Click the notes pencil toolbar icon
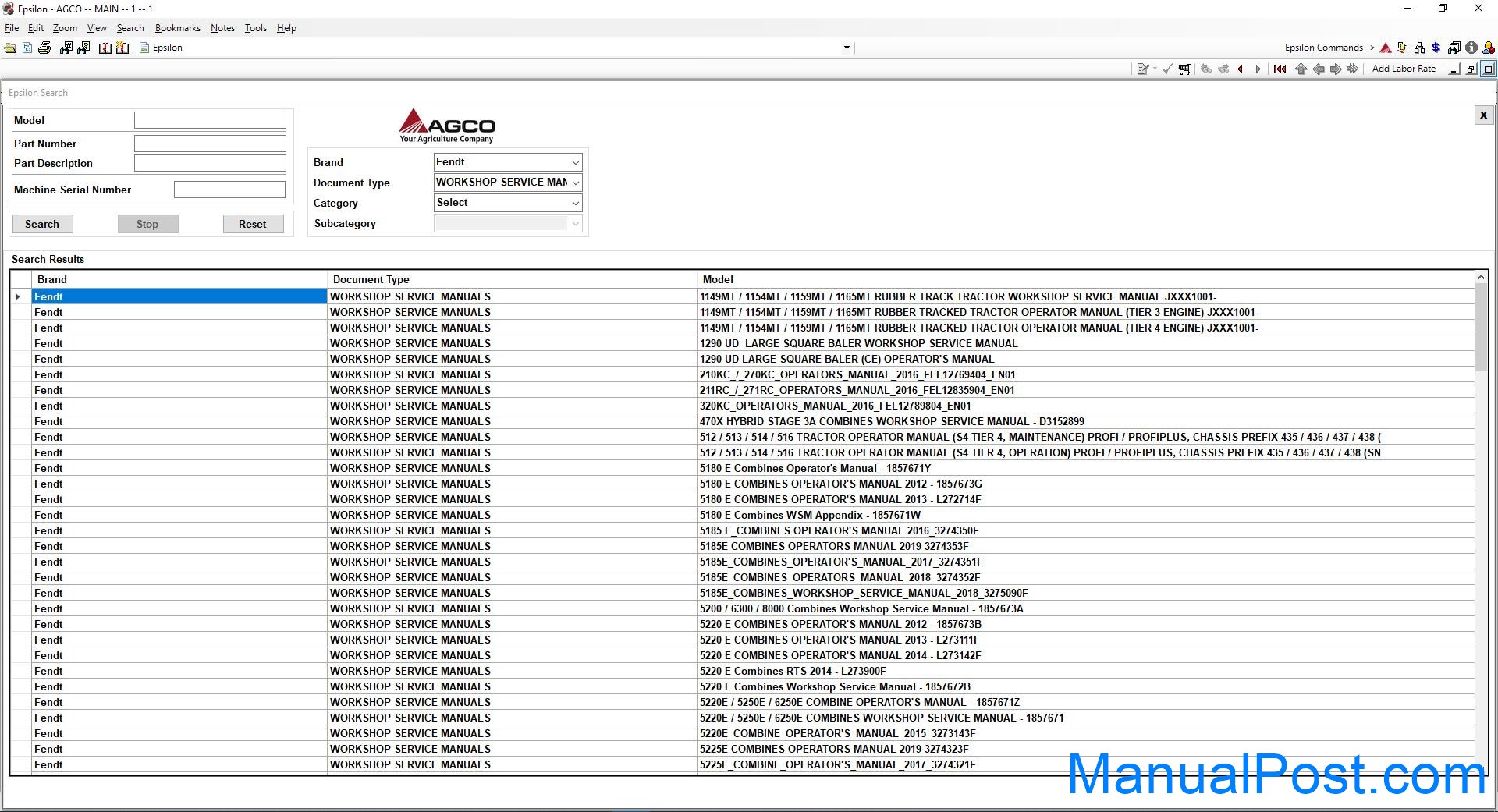Viewport: 1498px width, 812px height. tap(1143, 69)
